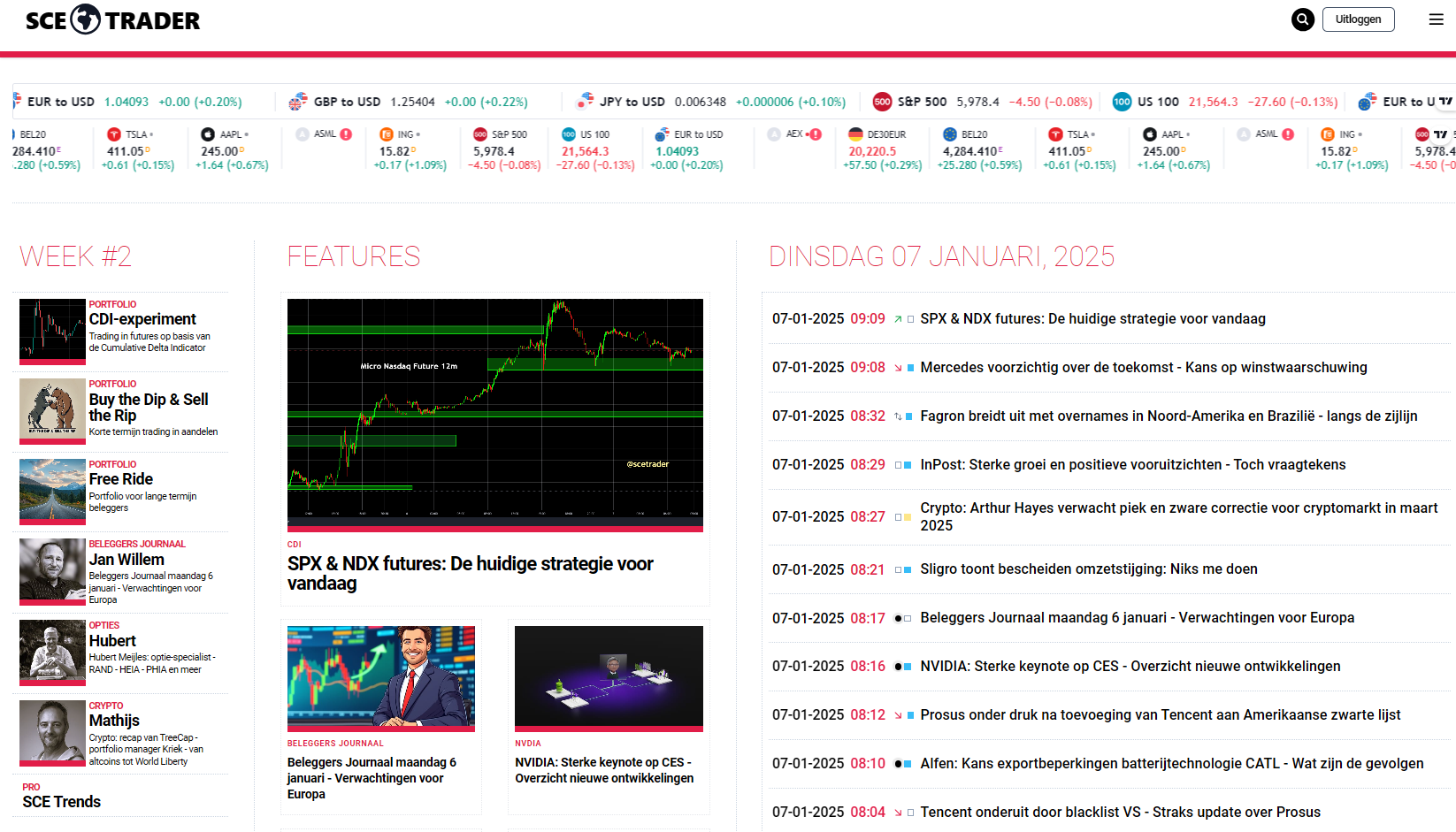Open the Beleggers Journaal maandag 6 januari feature title
Image resolution: width=1456 pixels, height=832 pixels.
tap(372, 778)
